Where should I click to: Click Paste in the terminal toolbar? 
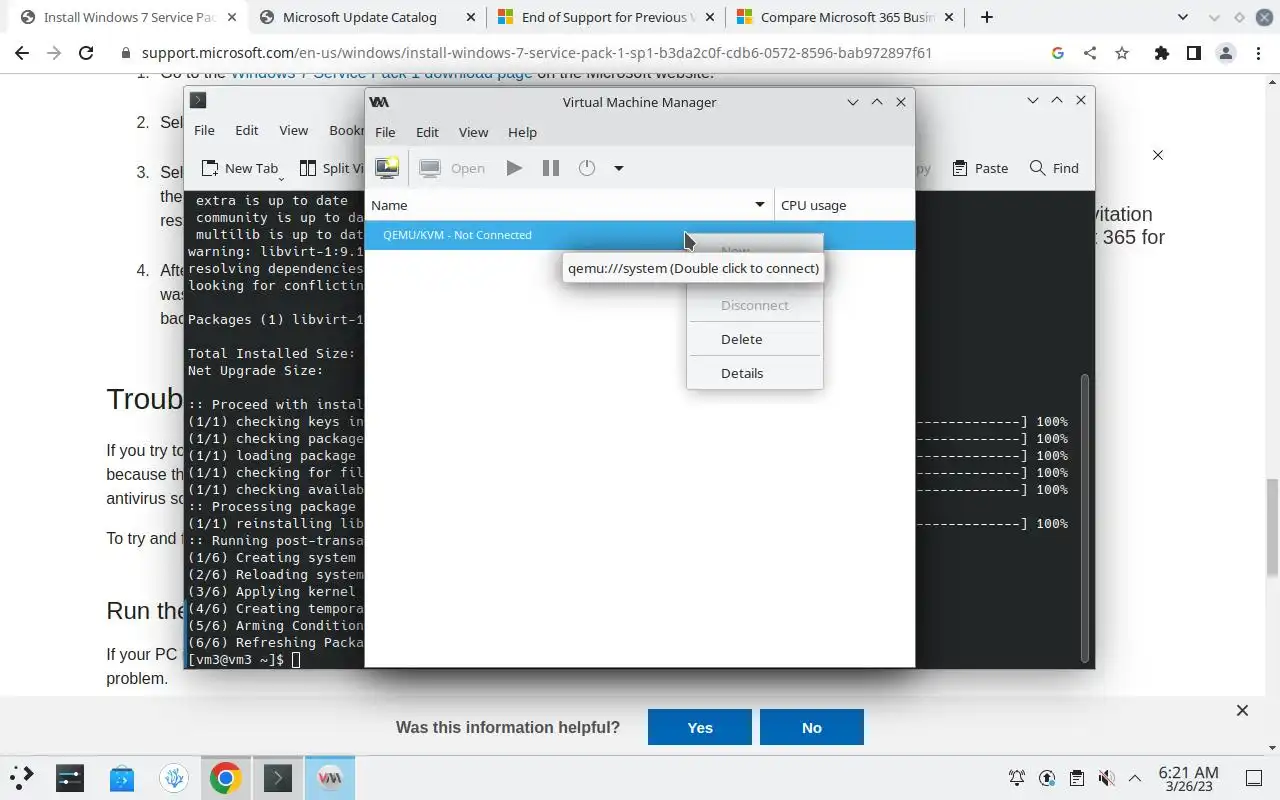tap(980, 168)
